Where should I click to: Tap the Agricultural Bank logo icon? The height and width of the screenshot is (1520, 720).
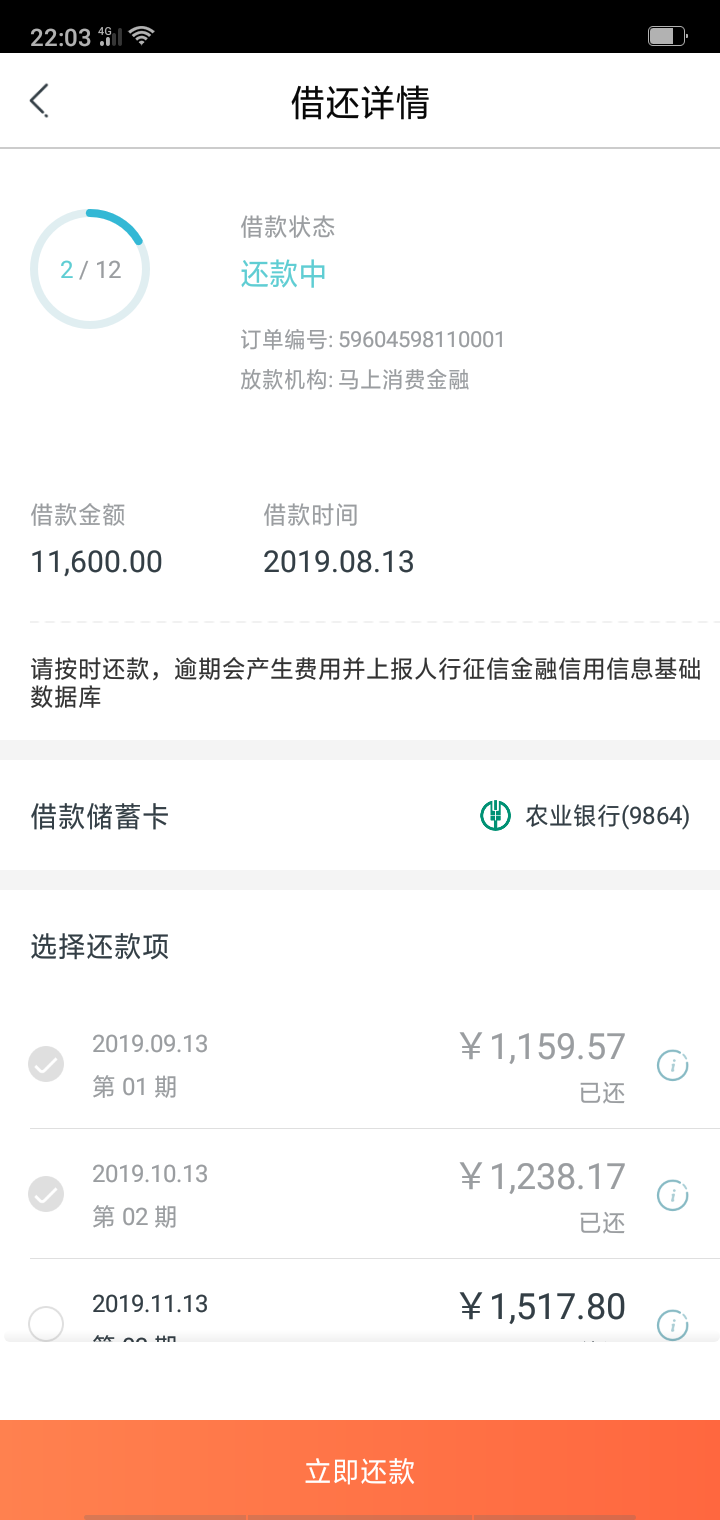pyautogui.click(x=496, y=816)
